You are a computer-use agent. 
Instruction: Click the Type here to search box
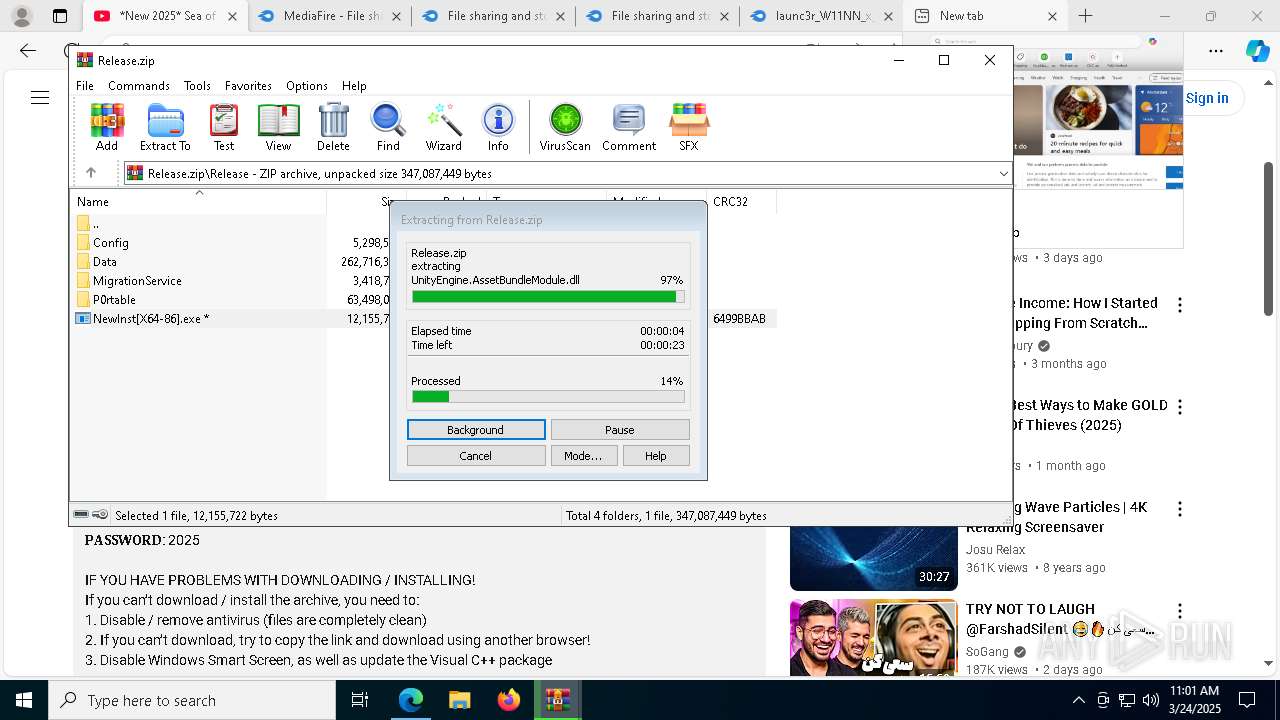pos(192,700)
